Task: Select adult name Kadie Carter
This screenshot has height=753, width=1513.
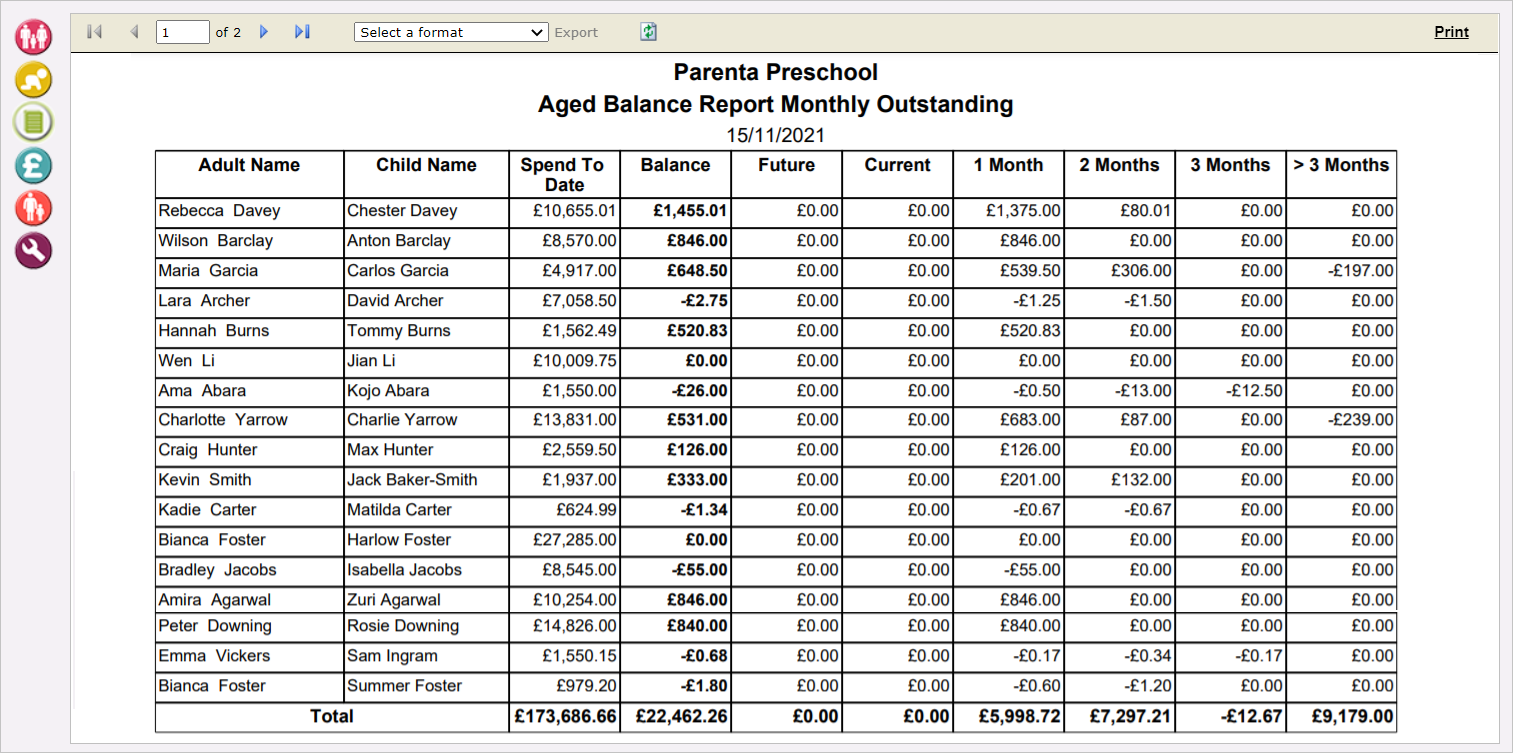Action: (207, 510)
